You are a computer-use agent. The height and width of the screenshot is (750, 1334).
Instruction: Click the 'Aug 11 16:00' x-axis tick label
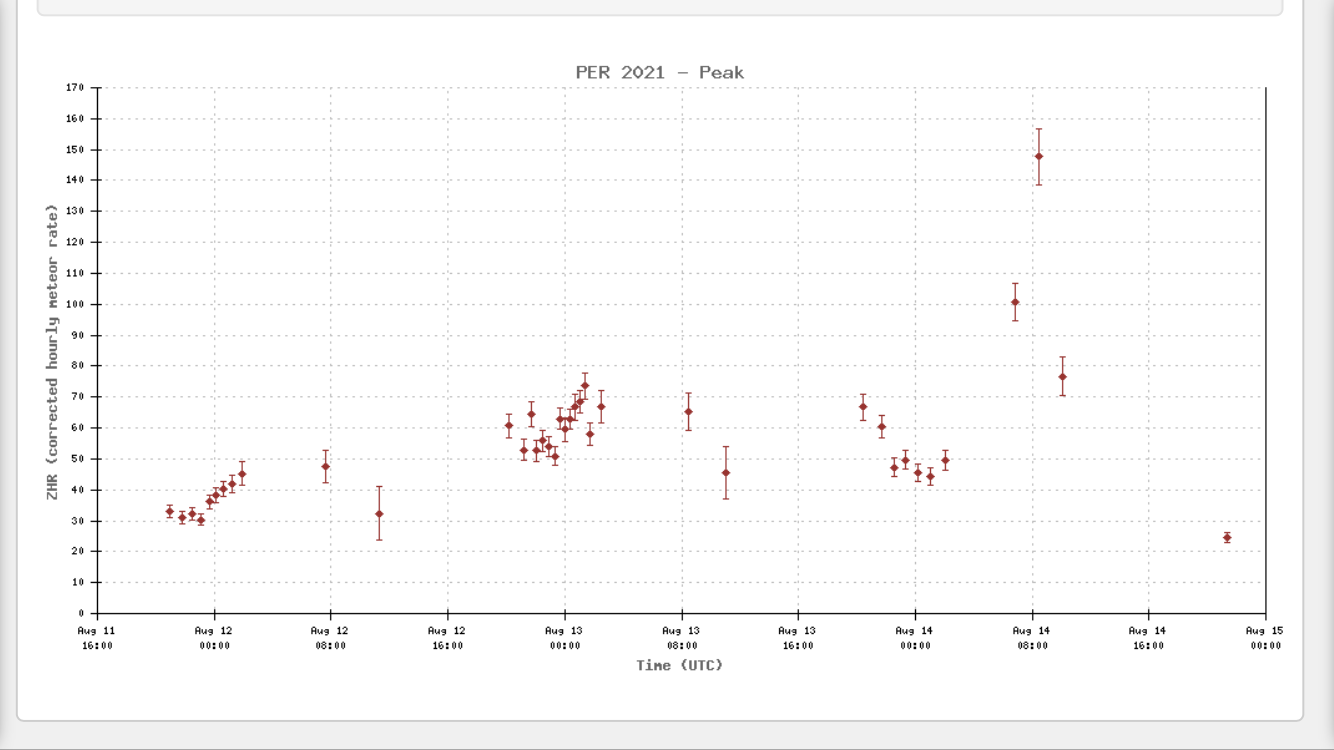pyautogui.click(x=96, y=638)
